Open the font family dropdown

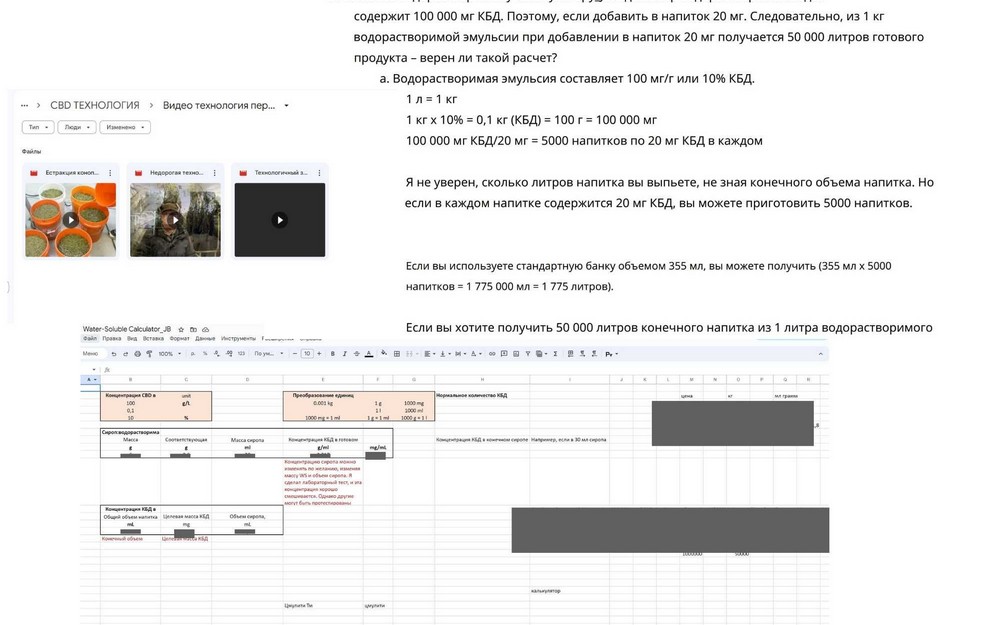(x=267, y=354)
